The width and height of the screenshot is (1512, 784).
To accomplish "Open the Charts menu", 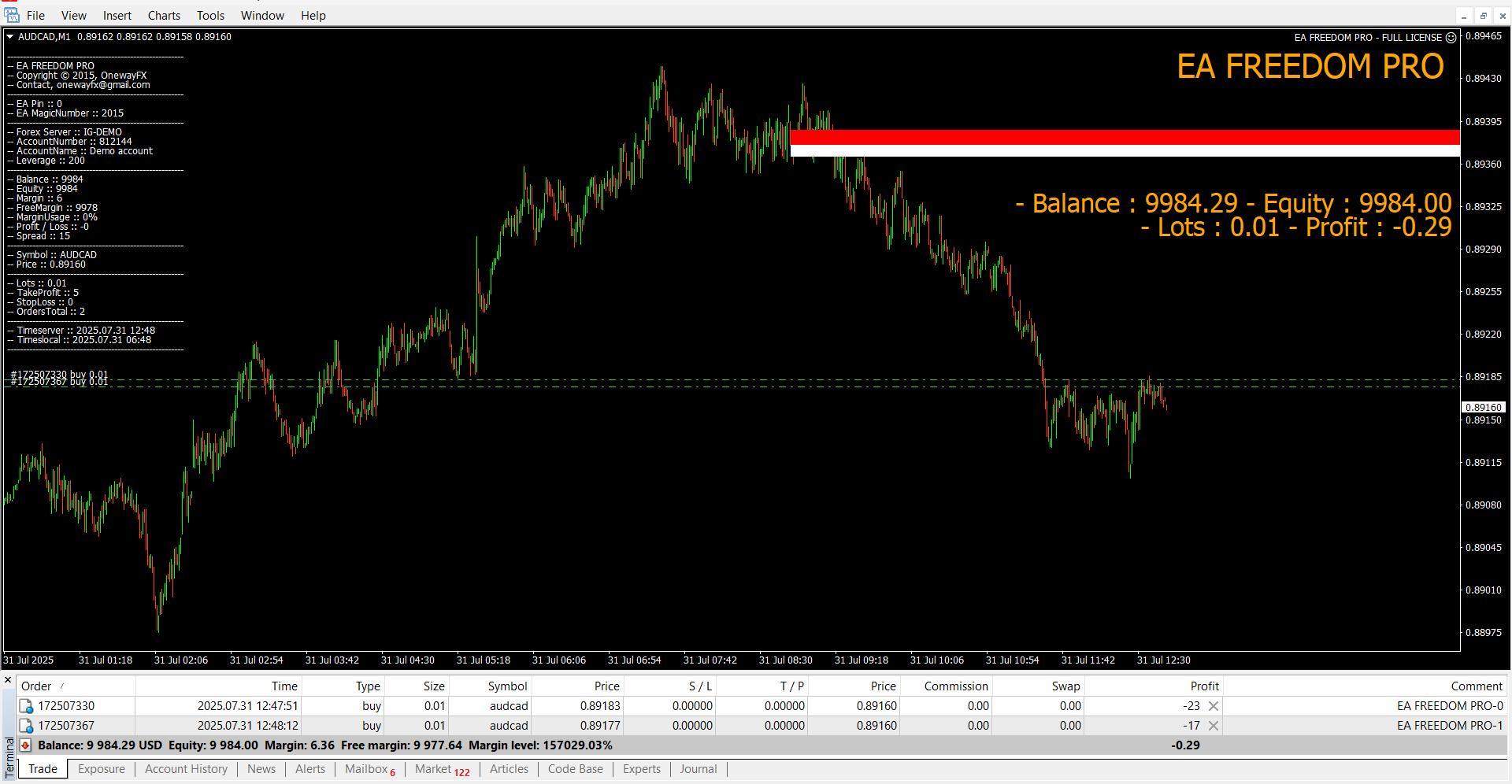I will (164, 16).
